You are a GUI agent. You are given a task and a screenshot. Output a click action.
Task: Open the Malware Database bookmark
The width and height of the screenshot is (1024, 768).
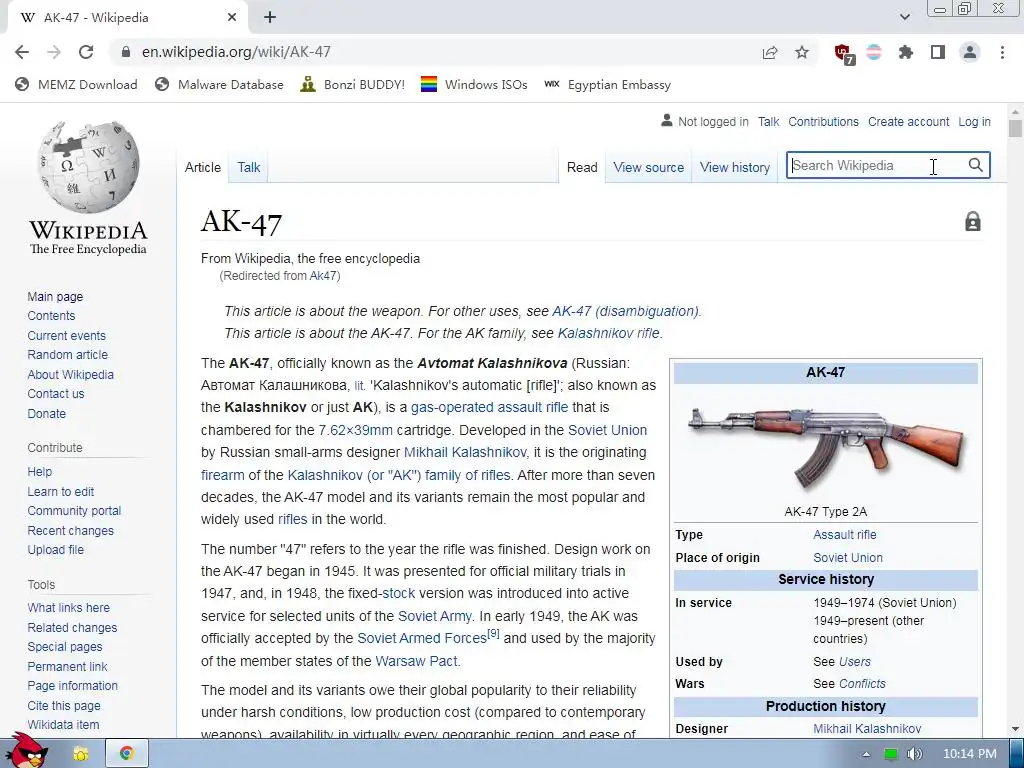(219, 85)
